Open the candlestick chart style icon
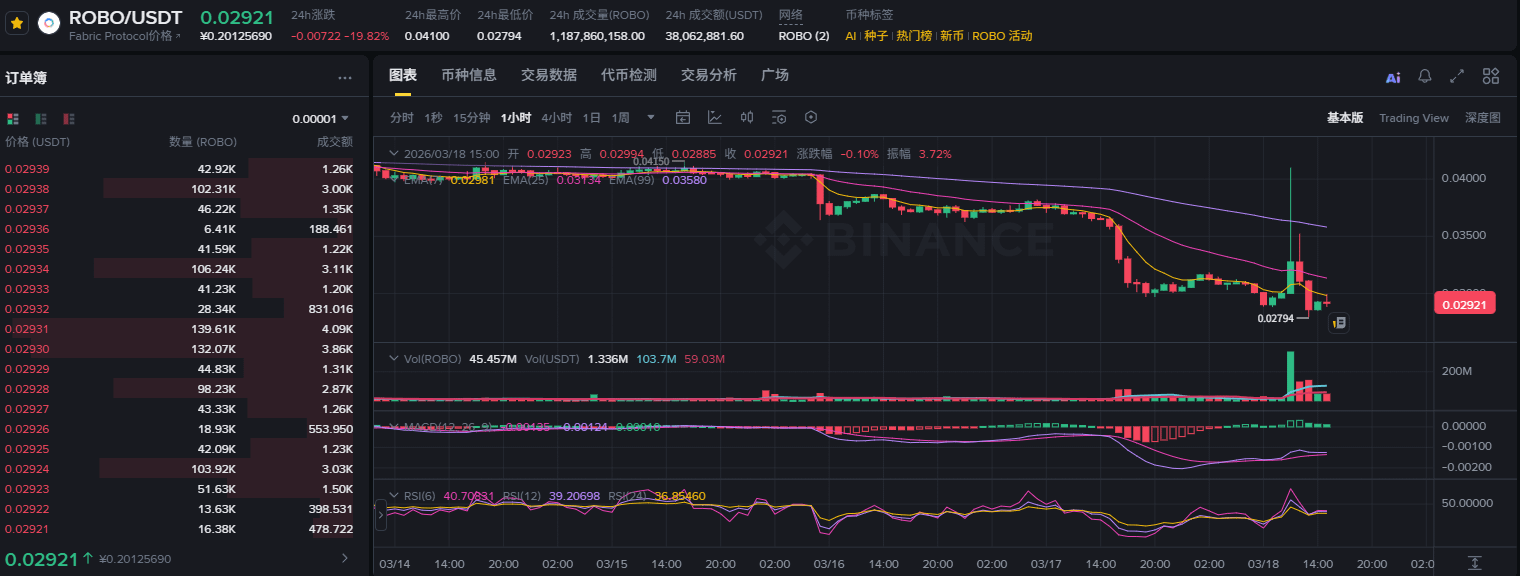Image resolution: width=1520 pixels, height=576 pixels. point(747,118)
